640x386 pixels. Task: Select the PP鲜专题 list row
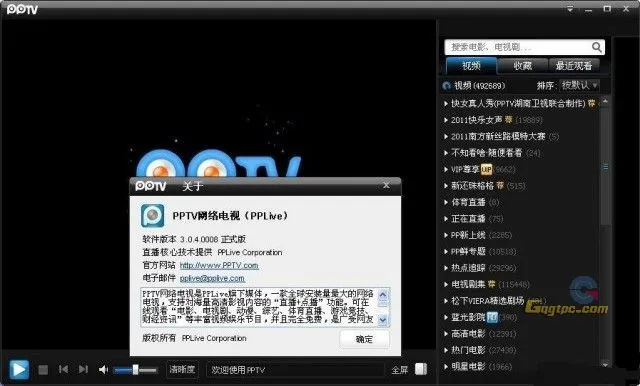(x=520, y=251)
